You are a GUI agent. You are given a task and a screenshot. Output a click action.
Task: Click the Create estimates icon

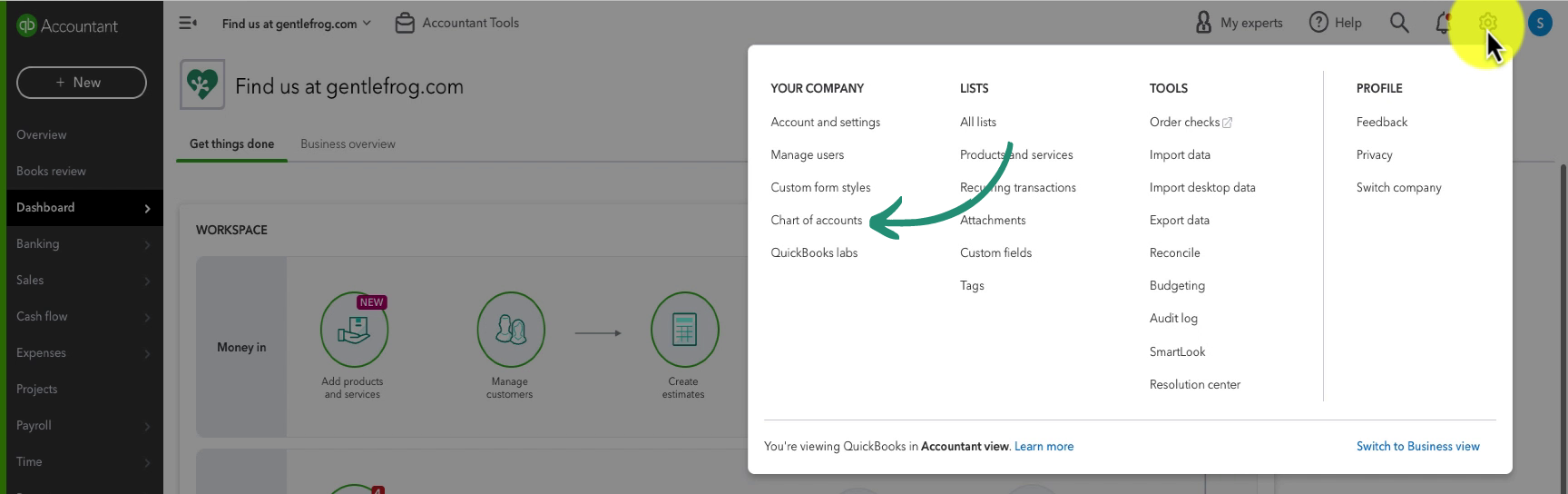click(684, 329)
